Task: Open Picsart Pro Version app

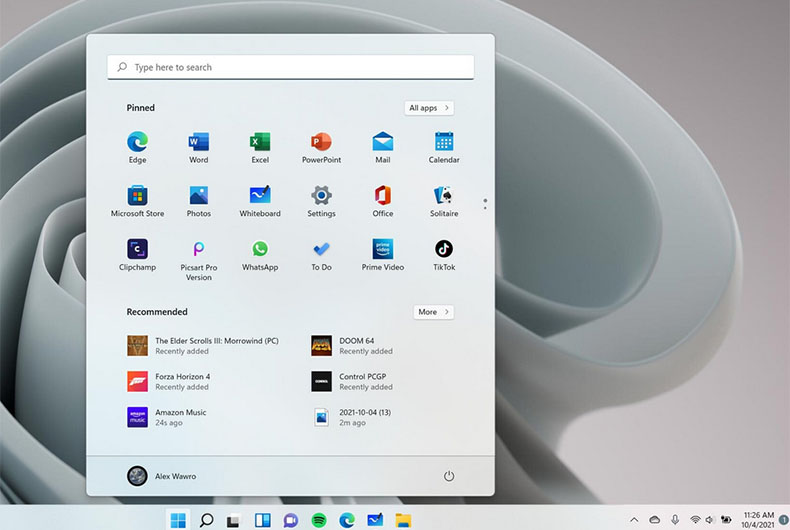Action: tap(199, 259)
